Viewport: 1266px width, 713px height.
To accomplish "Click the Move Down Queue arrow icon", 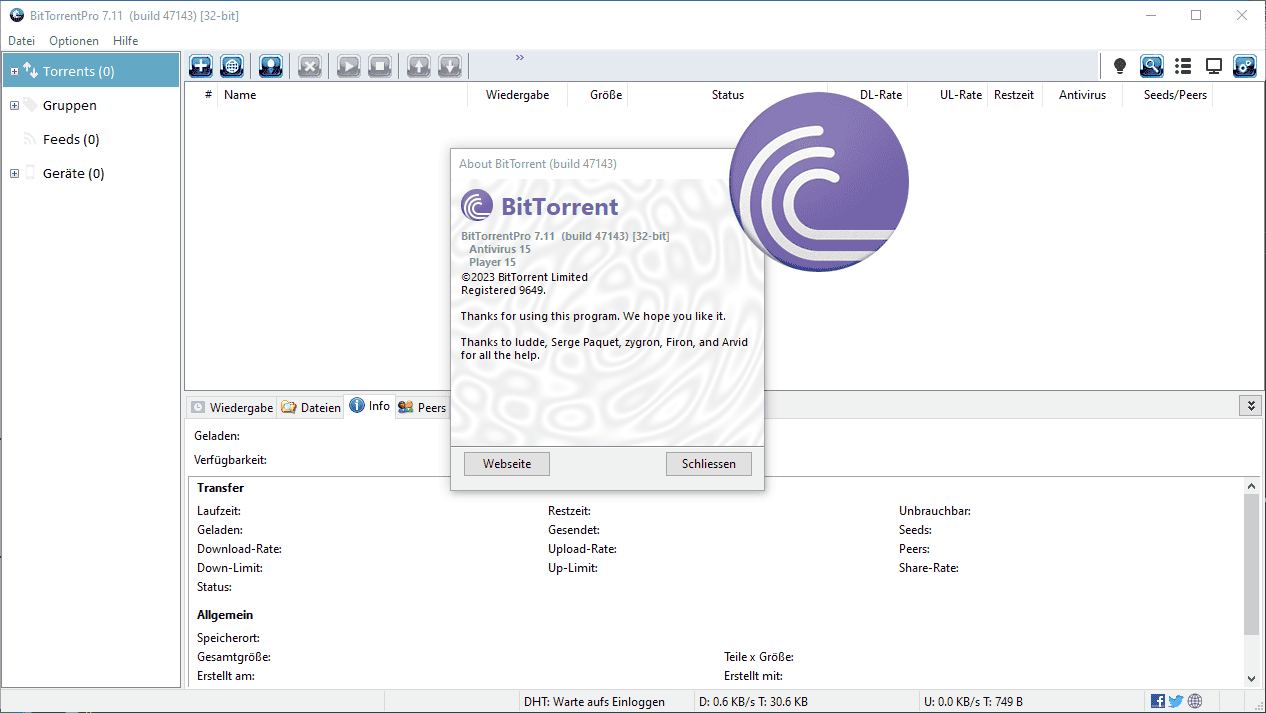I will (x=450, y=66).
